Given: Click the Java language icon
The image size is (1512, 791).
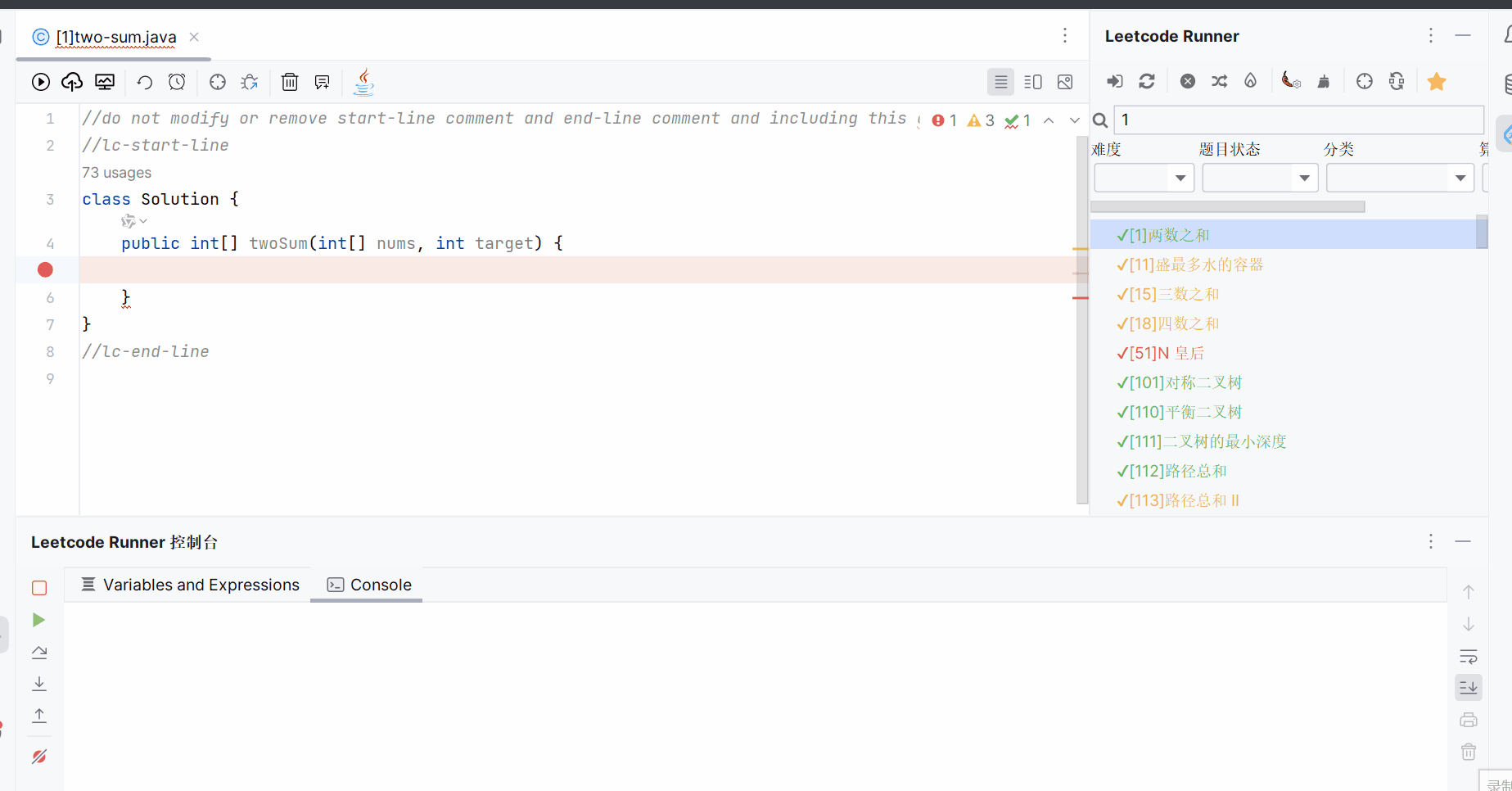Looking at the screenshot, I should coord(363,82).
